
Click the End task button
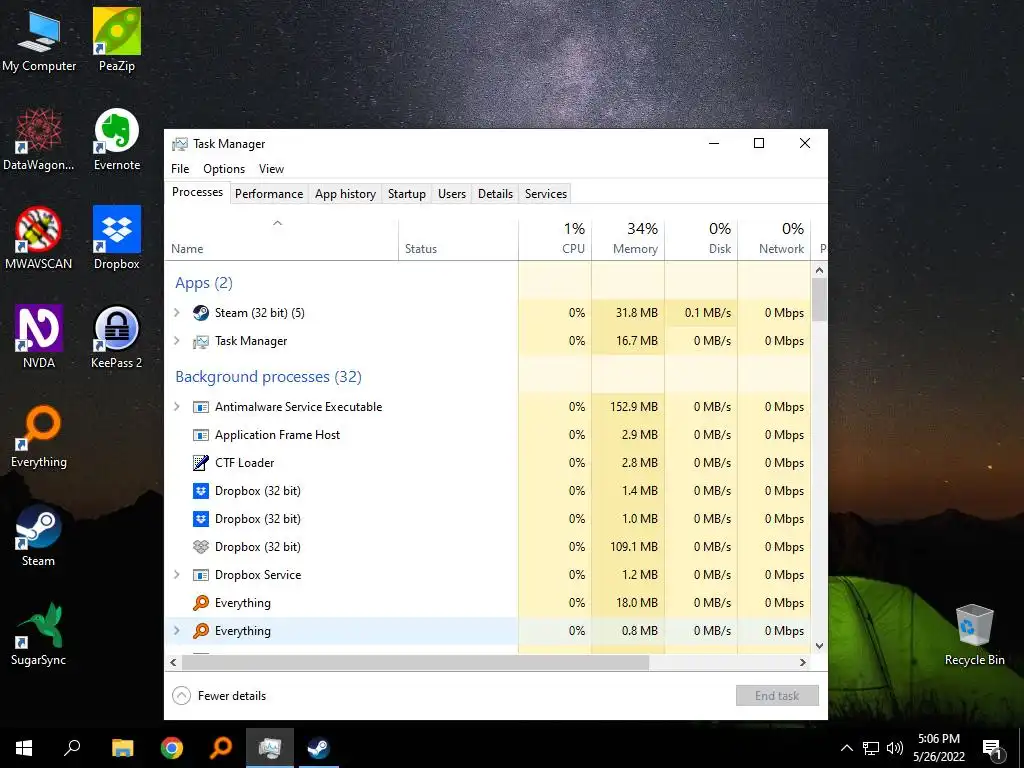[x=777, y=696]
